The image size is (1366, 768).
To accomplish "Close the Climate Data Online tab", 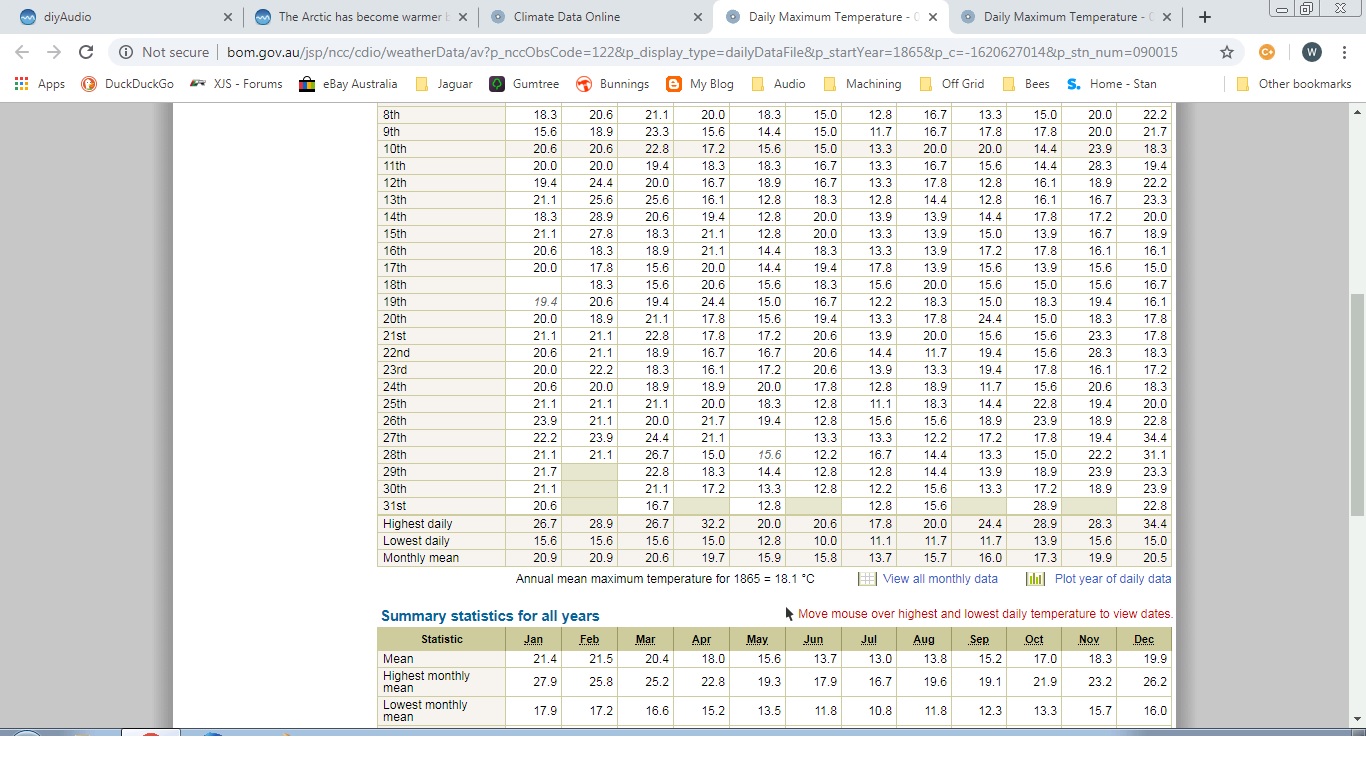I will 698,17.
